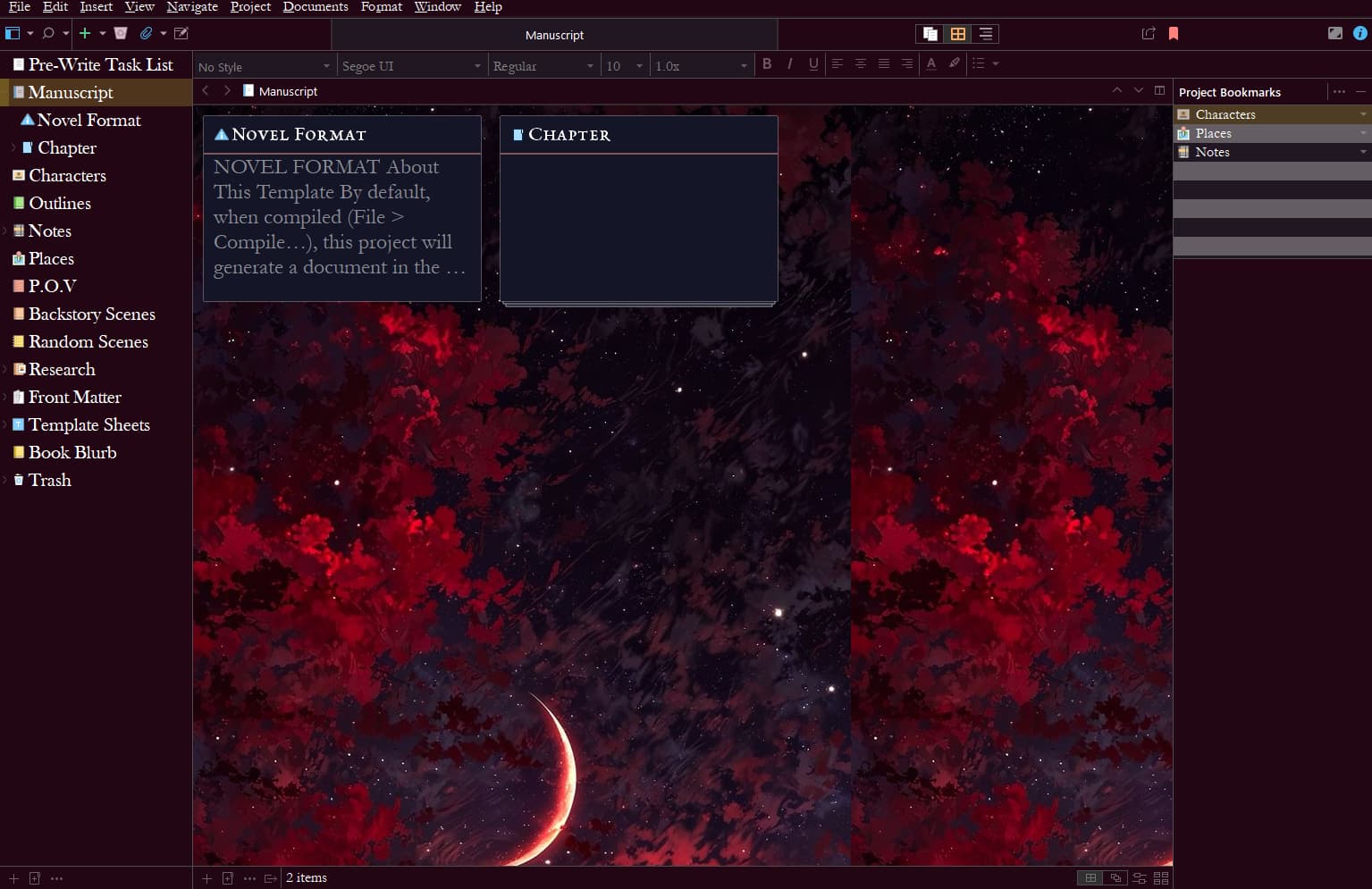The height and width of the screenshot is (889, 1372).
Task: Enter Composition Mode icon
Action: point(1335,33)
